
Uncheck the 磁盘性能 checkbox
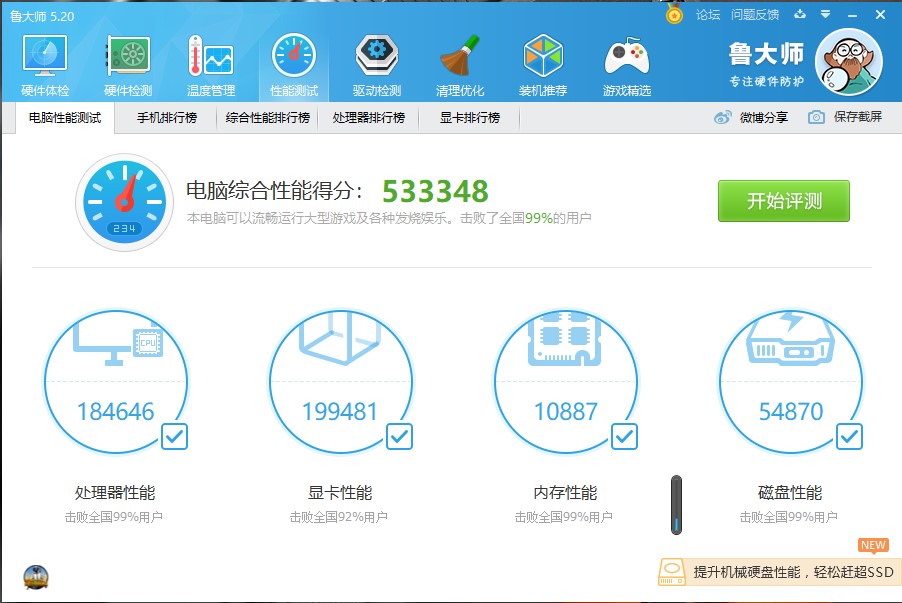click(x=849, y=437)
